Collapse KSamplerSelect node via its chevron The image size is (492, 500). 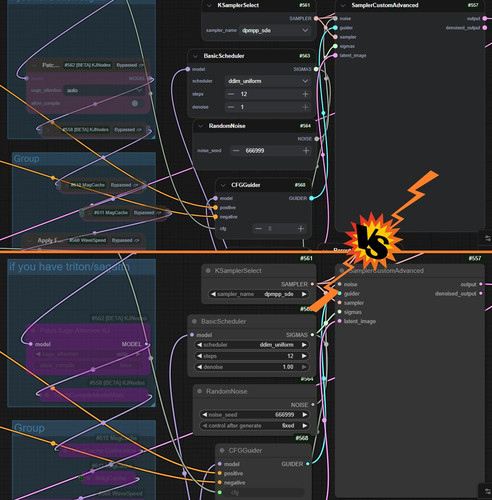[209, 5]
